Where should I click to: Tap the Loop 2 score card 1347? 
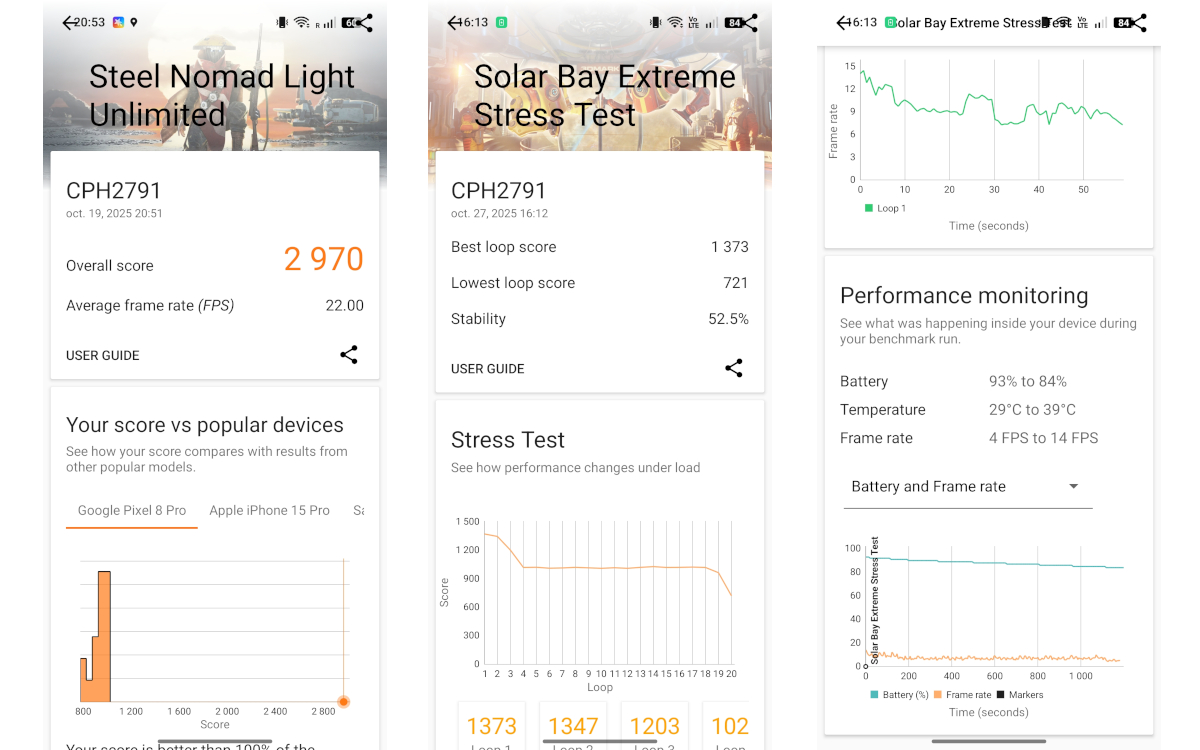click(573, 727)
